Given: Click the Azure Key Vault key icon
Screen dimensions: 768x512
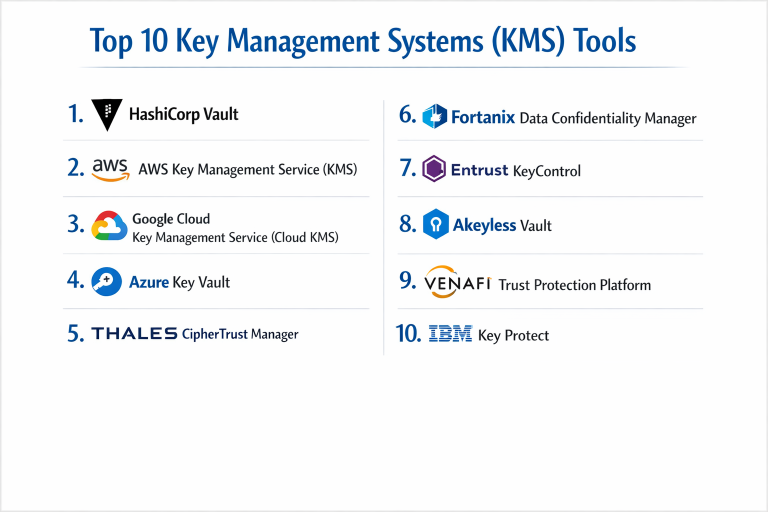Looking at the screenshot, I should pos(106,281).
